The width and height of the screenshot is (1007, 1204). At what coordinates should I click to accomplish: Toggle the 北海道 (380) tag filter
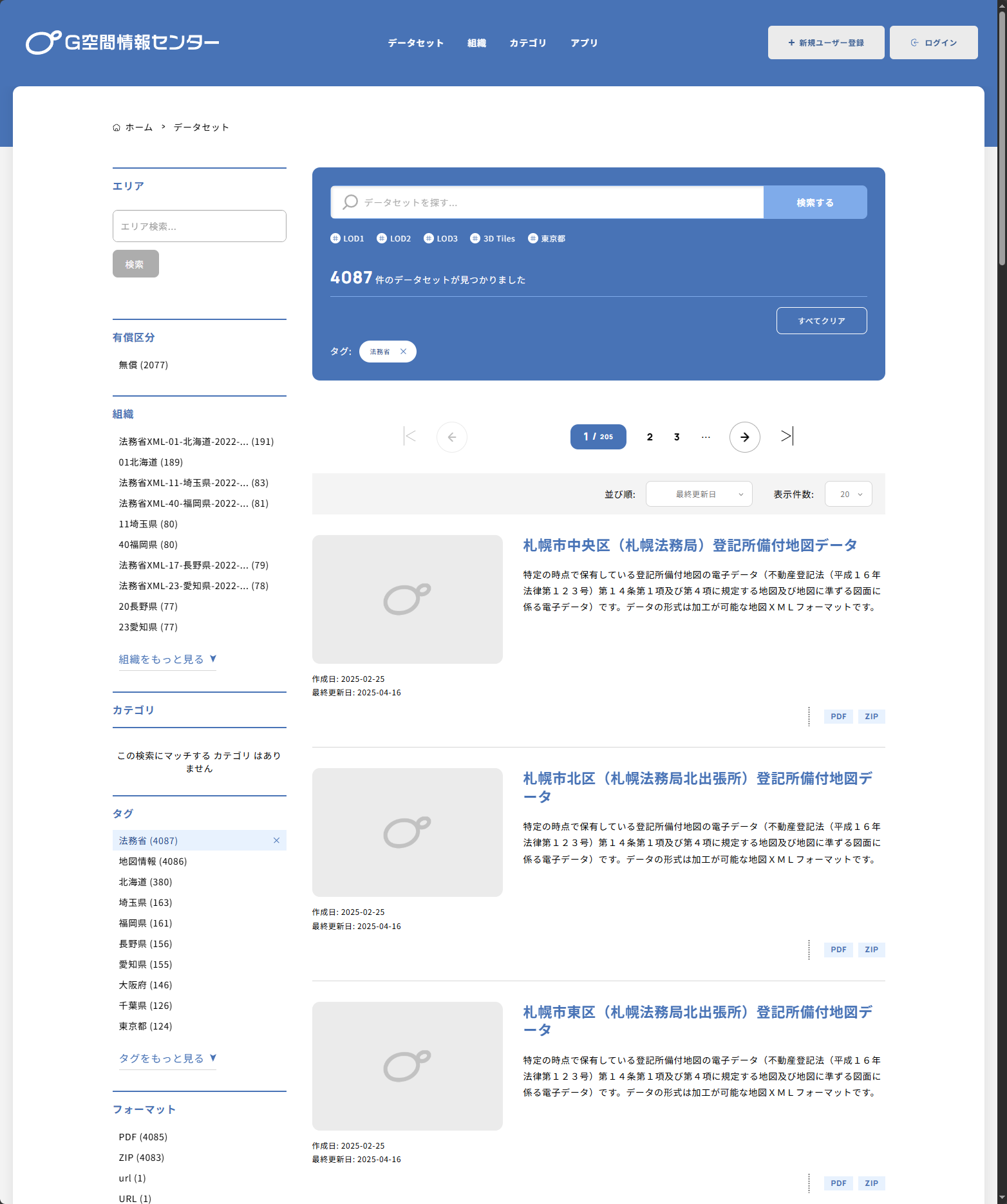coord(146,882)
